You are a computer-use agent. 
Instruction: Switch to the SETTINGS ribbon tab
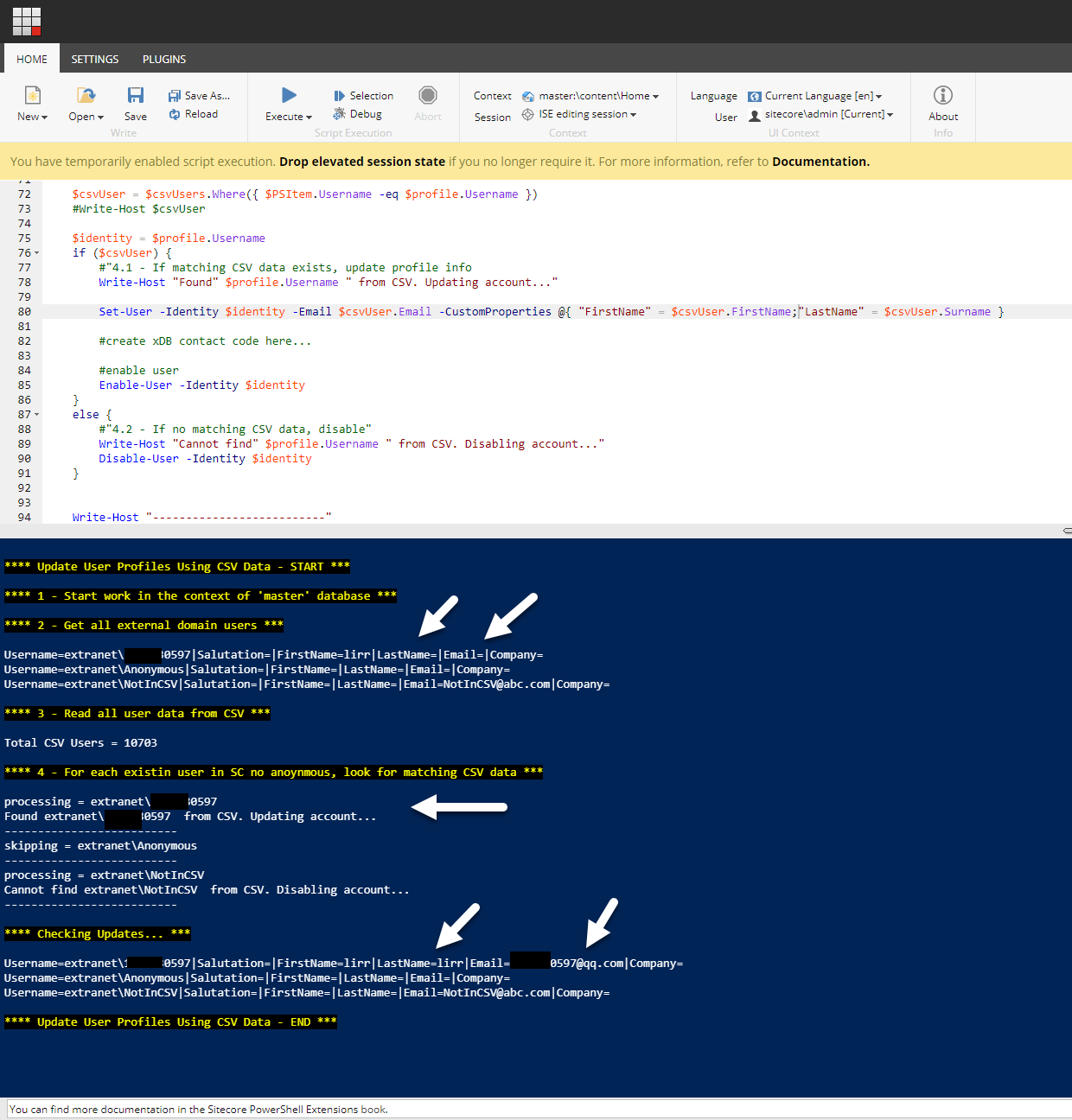pos(95,59)
